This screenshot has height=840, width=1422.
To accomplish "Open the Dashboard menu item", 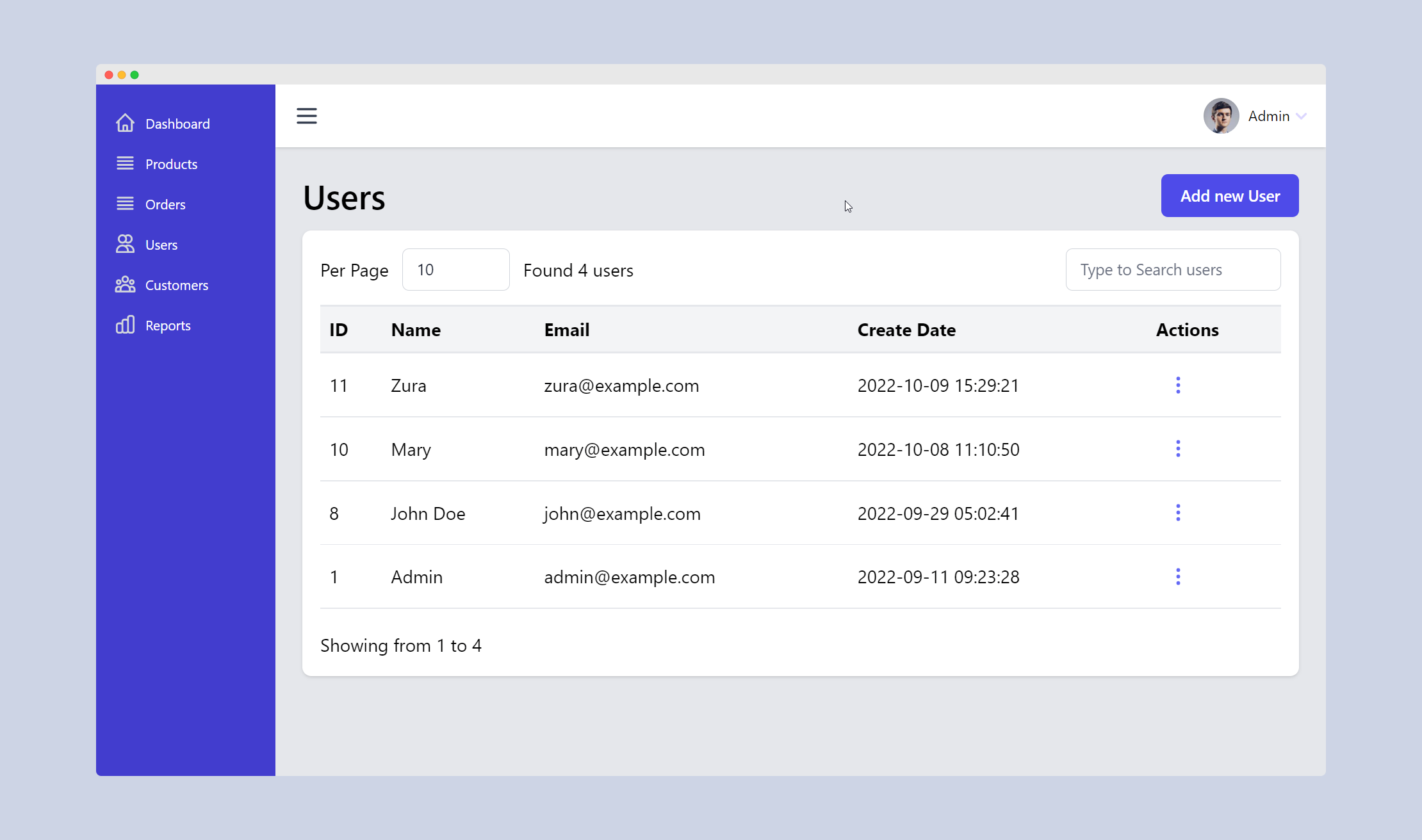I will (185, 124).
